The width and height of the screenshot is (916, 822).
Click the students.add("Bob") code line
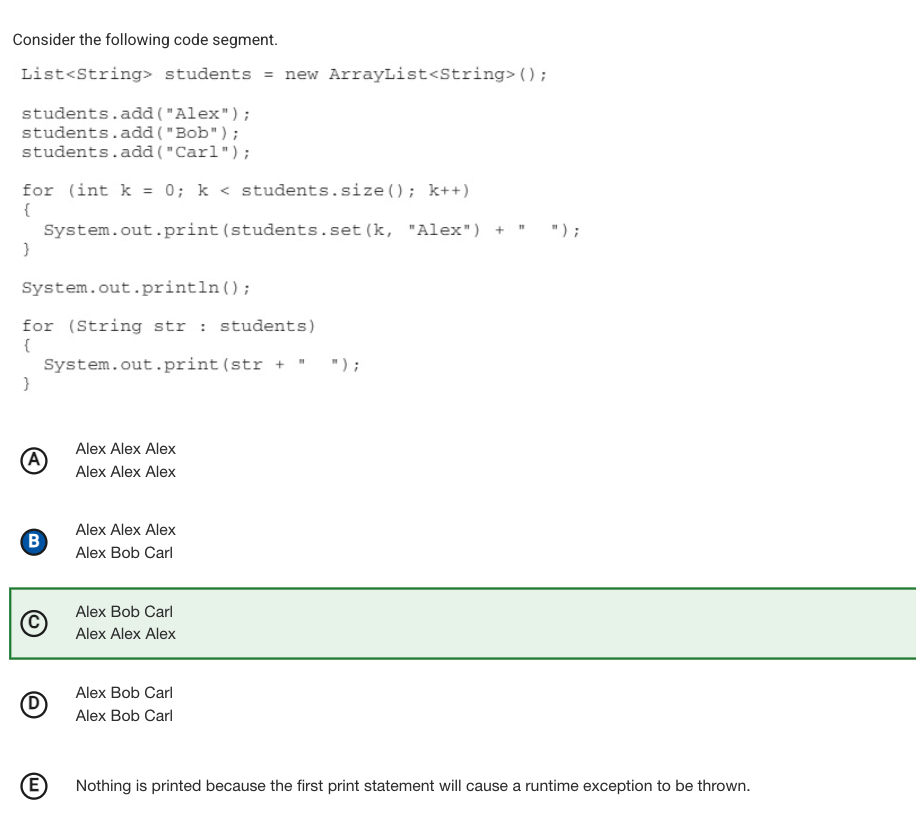pos(131,133)
